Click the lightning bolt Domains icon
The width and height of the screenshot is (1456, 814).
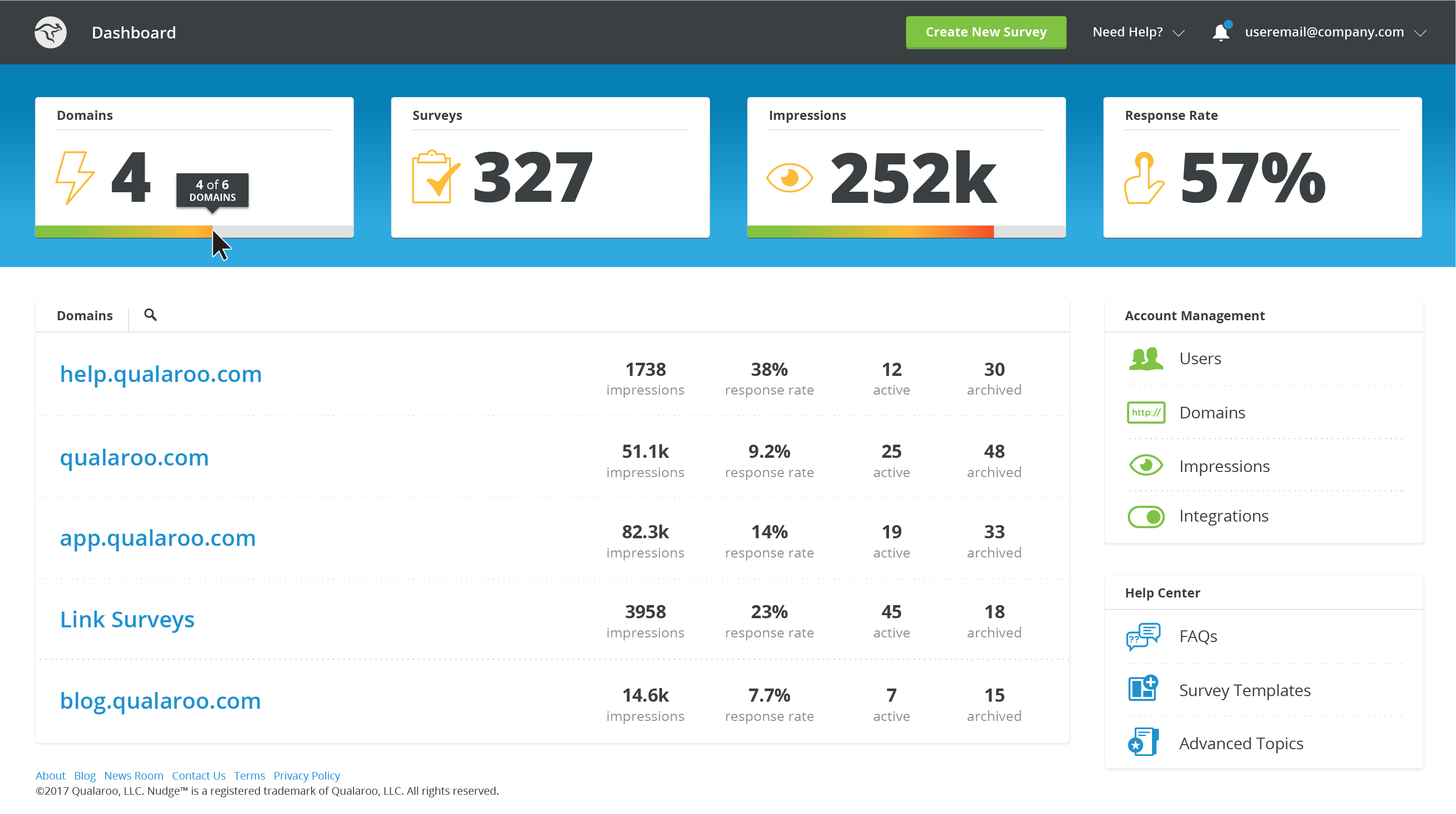click(x=75, y=178)
